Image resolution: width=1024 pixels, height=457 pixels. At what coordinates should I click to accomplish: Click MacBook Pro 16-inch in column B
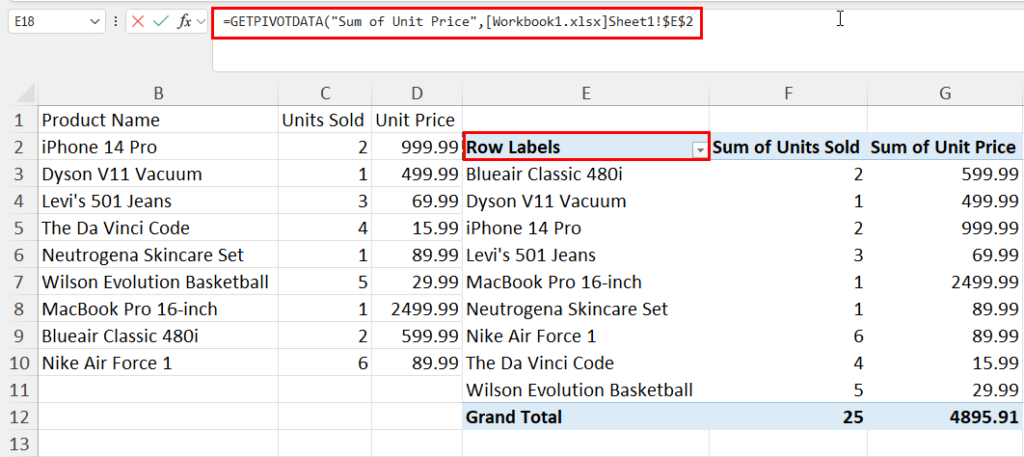point(158,309)
